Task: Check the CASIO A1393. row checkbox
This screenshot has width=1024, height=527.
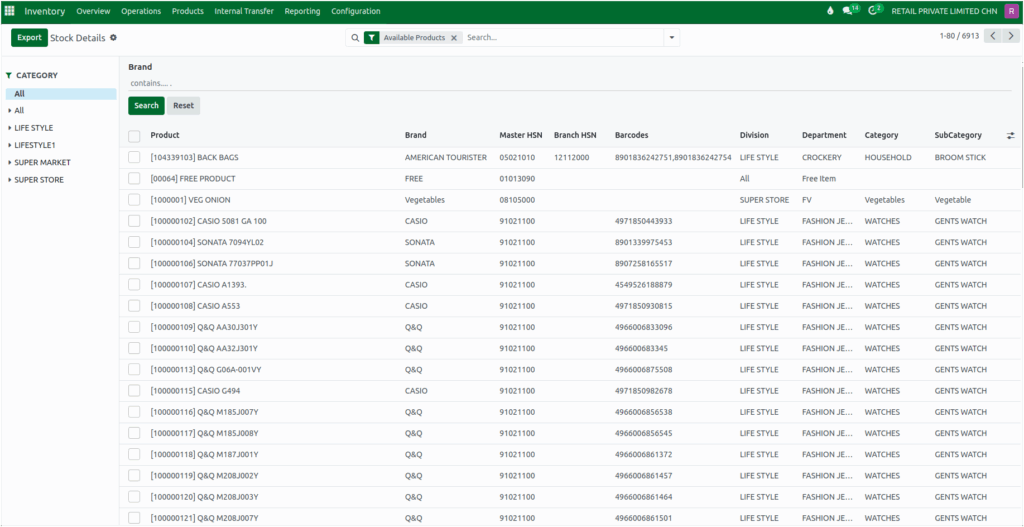Action: (134, 285)
